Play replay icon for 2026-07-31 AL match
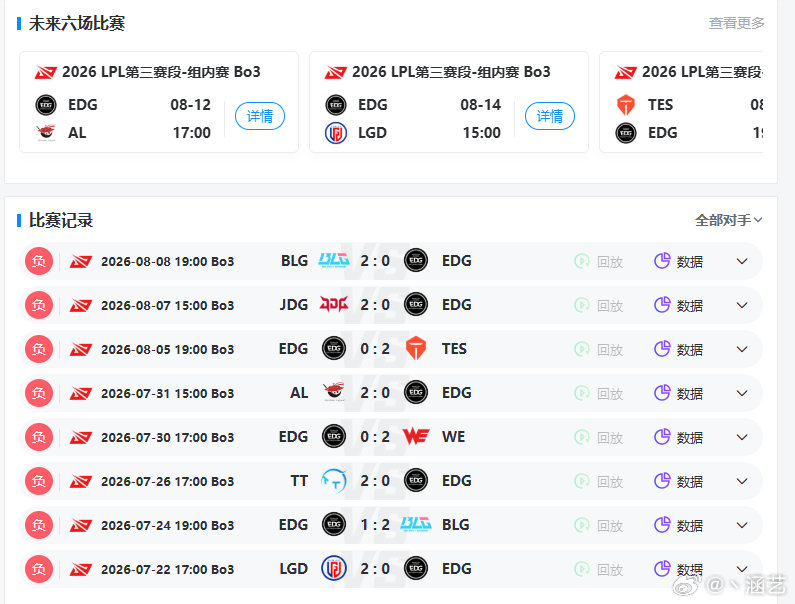 [582, 393]
